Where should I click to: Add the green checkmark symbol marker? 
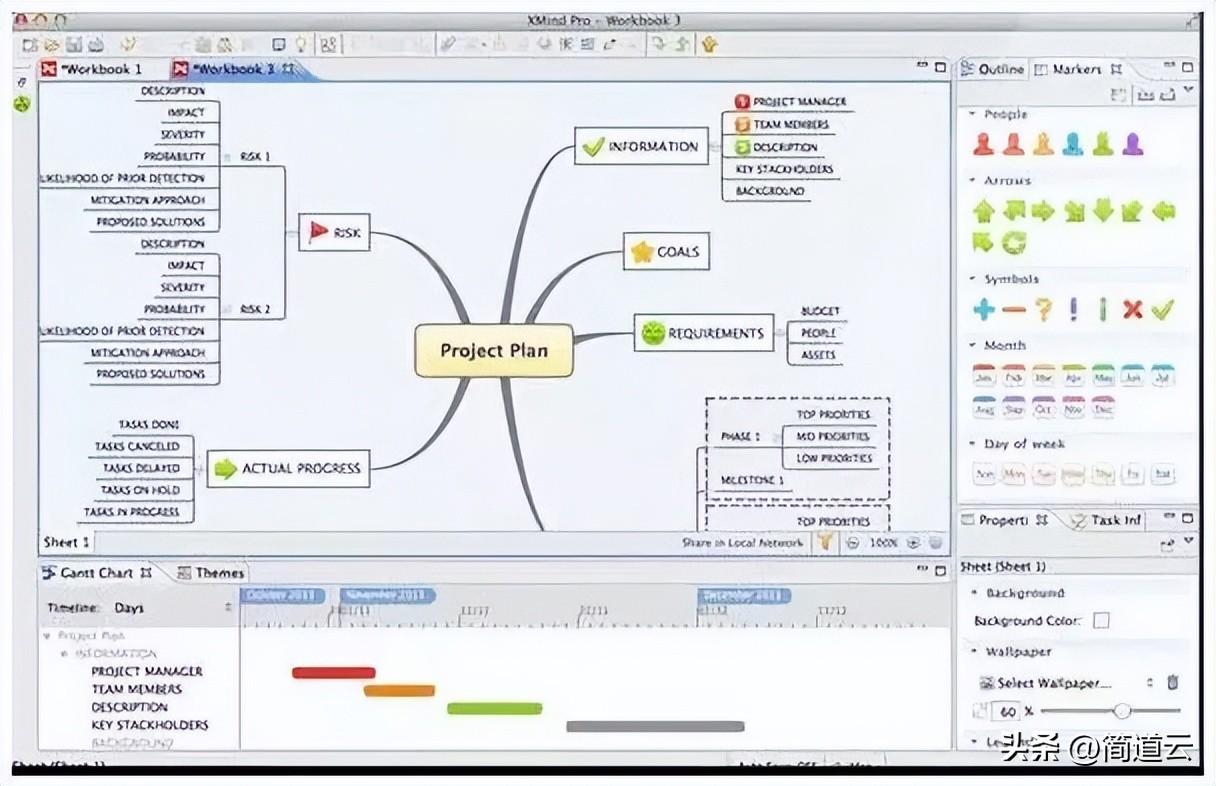(x=1161, y=310)
